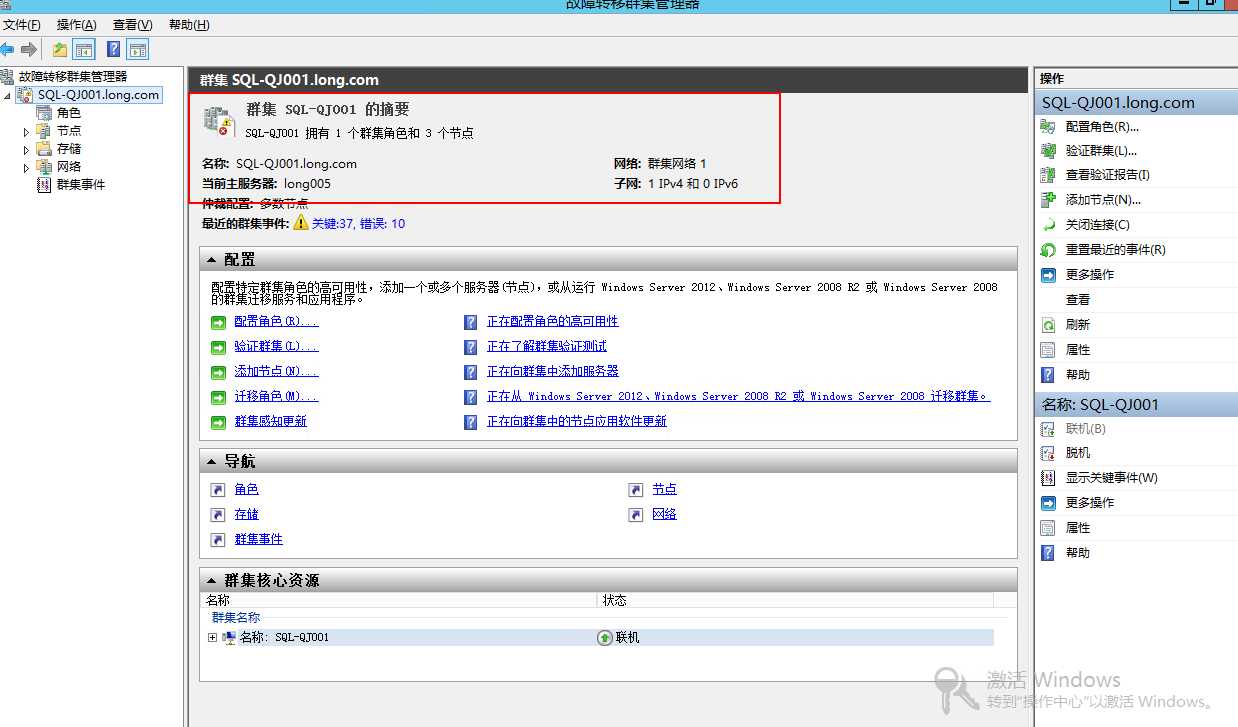Click the 迁移角色(M)... link
The image size is (1238, 727).
(x=276, y=396)
